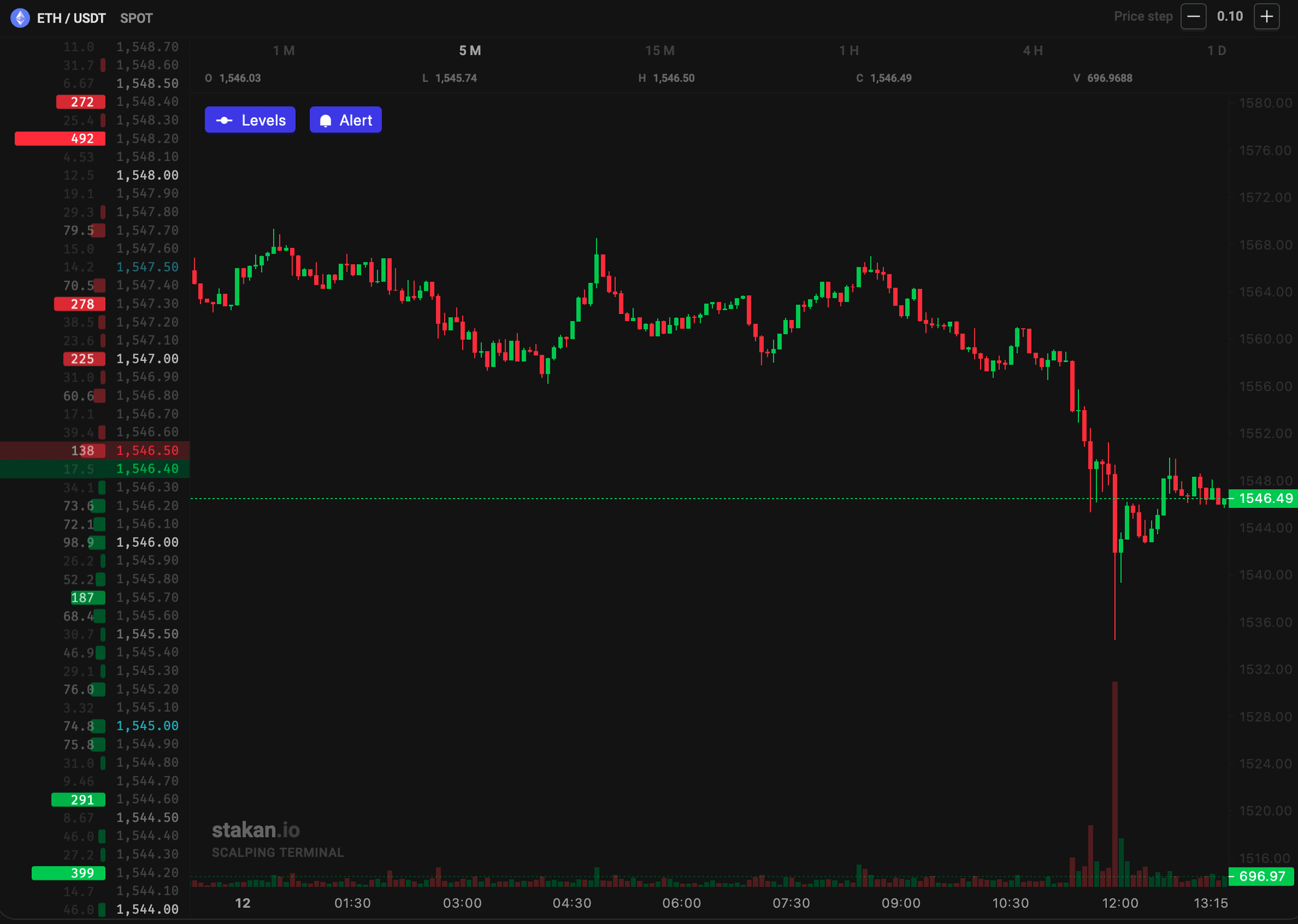
Task: Decrease price step with minus button
Action: pyautogui.click(x=1193, y=16)
